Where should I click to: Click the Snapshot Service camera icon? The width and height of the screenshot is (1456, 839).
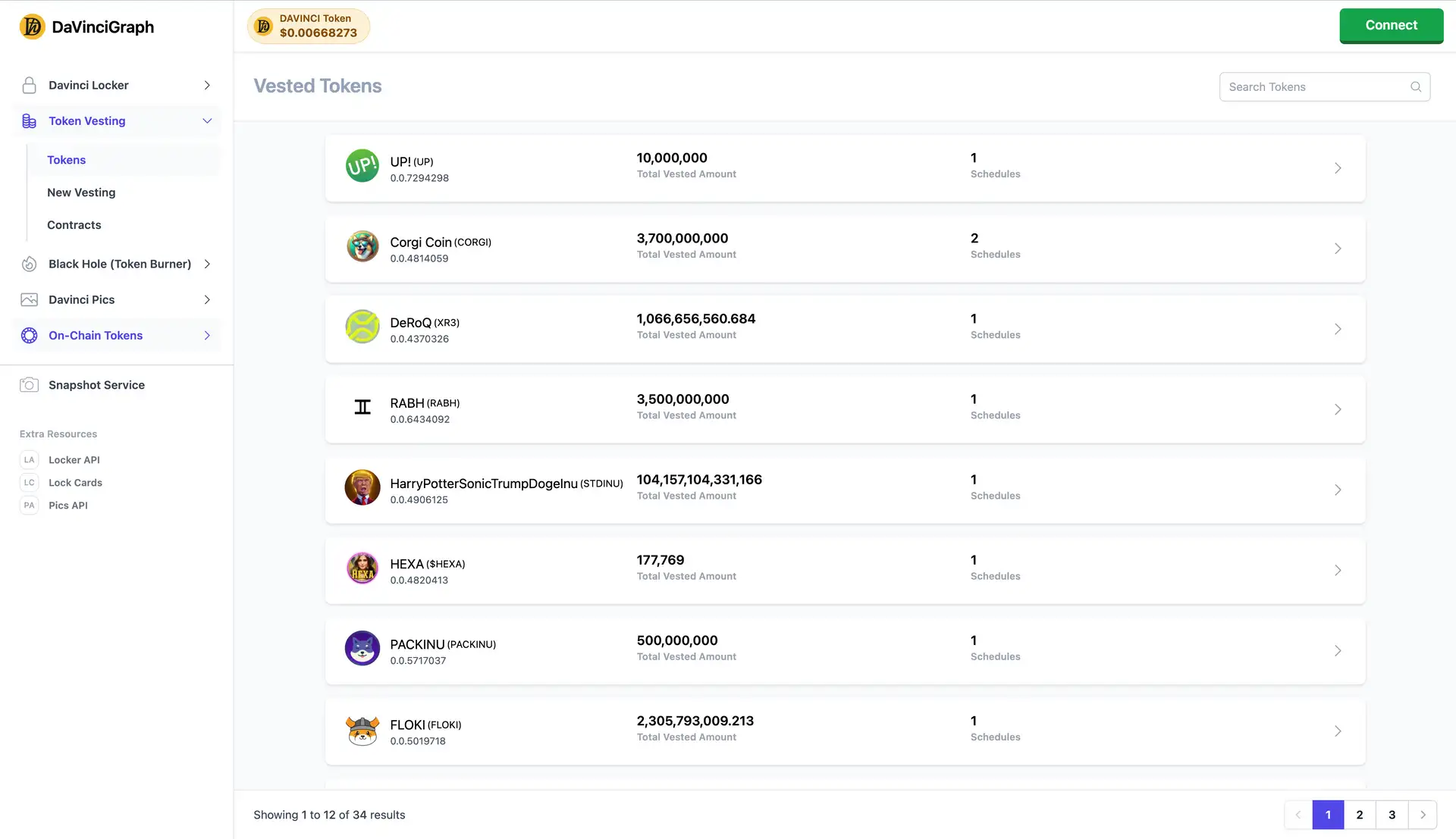click(x=29, y=385)
